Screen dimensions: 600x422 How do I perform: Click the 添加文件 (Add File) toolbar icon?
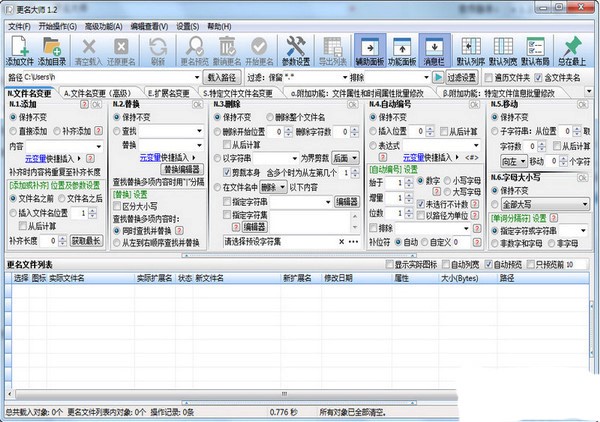20,45
